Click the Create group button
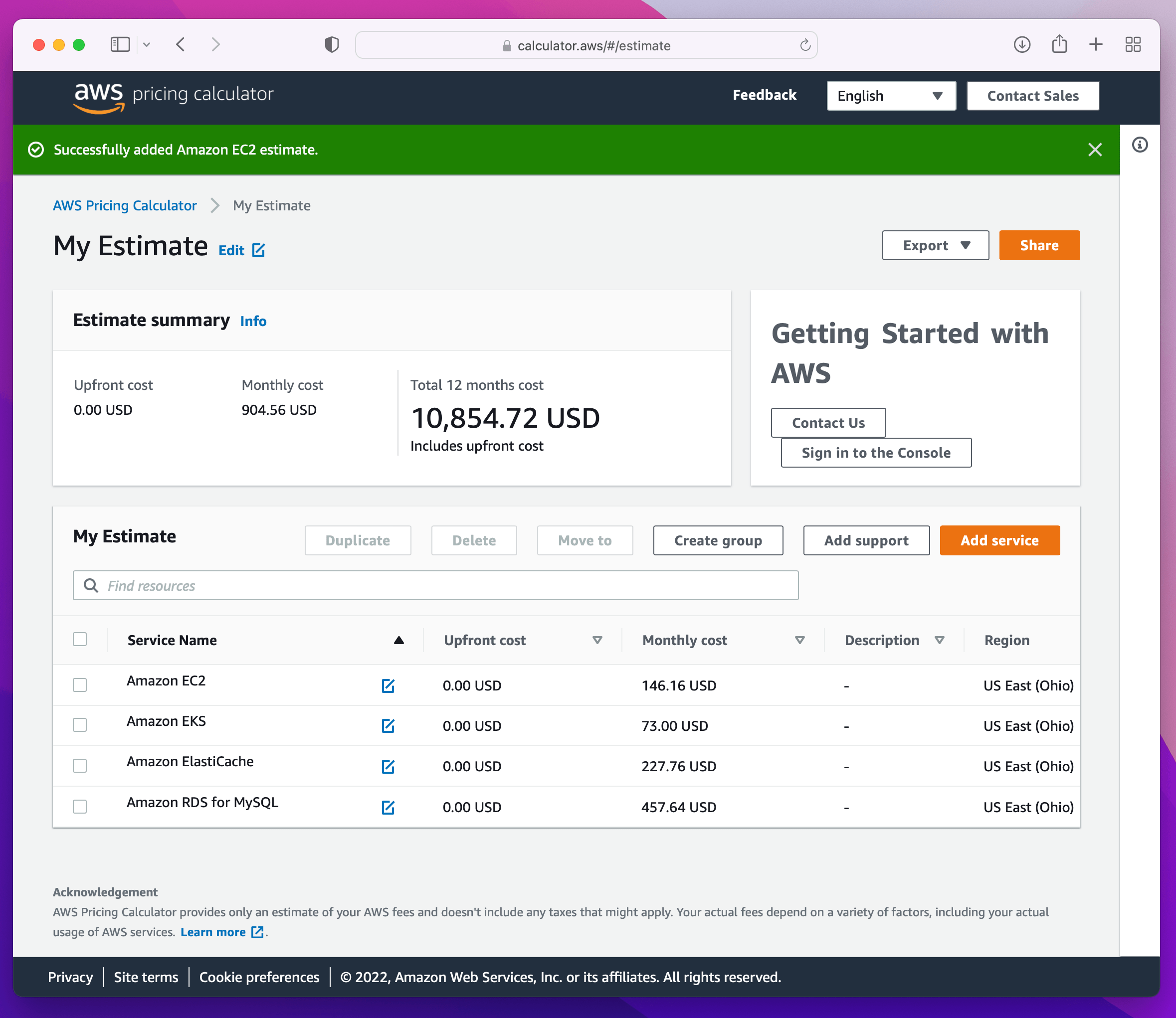The width and height of the screenshot is (1176, 1018). tap(717, 540)
